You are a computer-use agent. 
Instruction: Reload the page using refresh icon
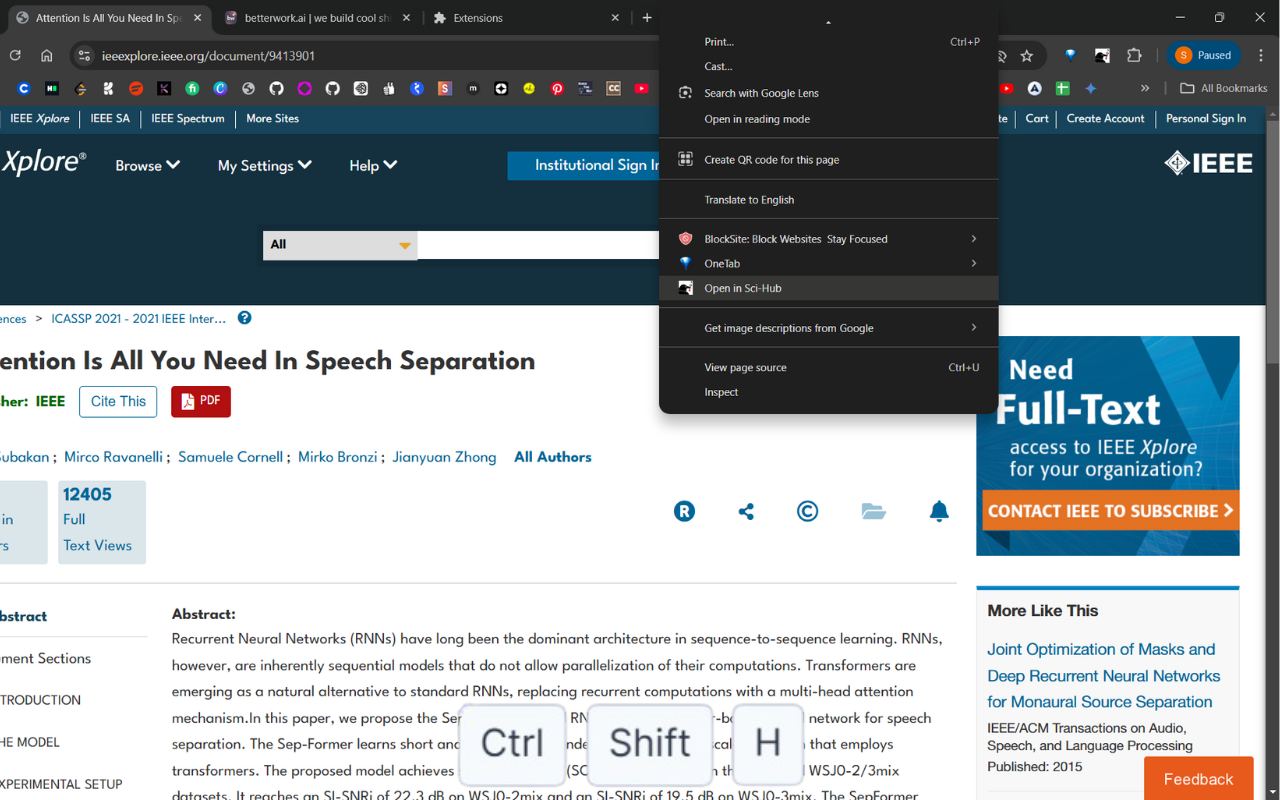click(x=15, y=56)
